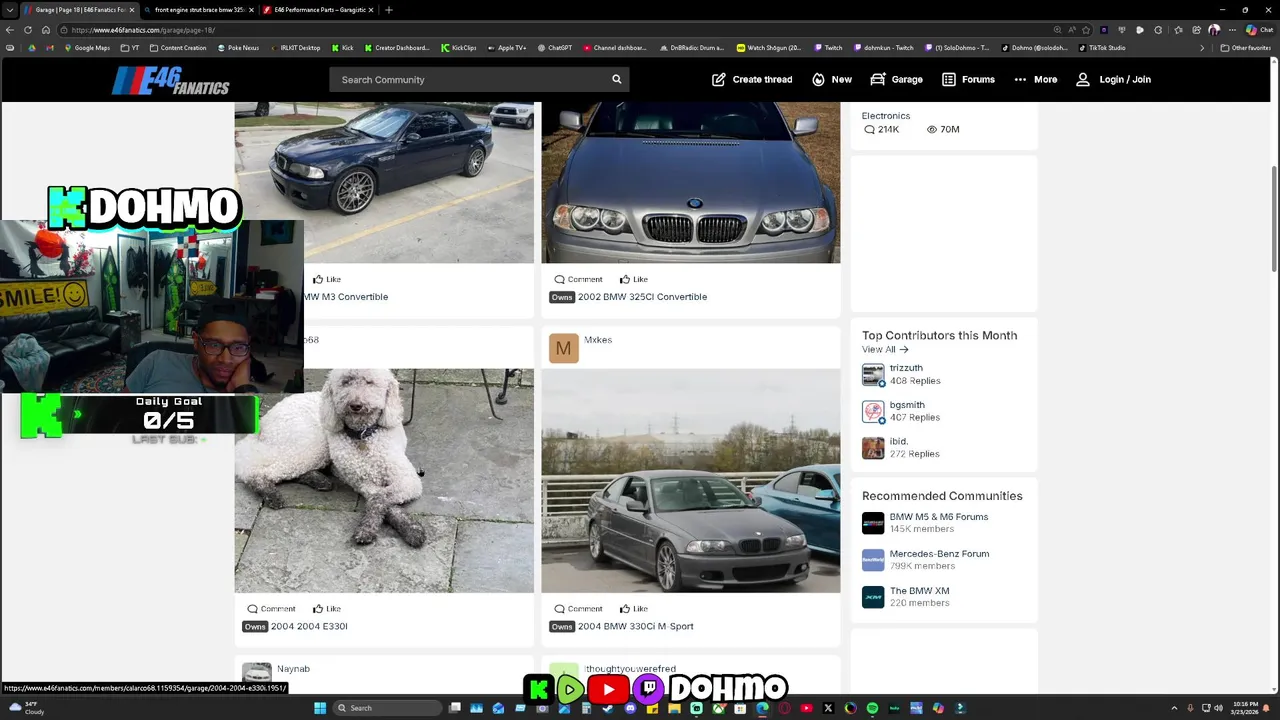Image resolution: width=1280 pixels, height=720 pixels.
Task: Open the Windows Start menu
Action: [320, 708]
